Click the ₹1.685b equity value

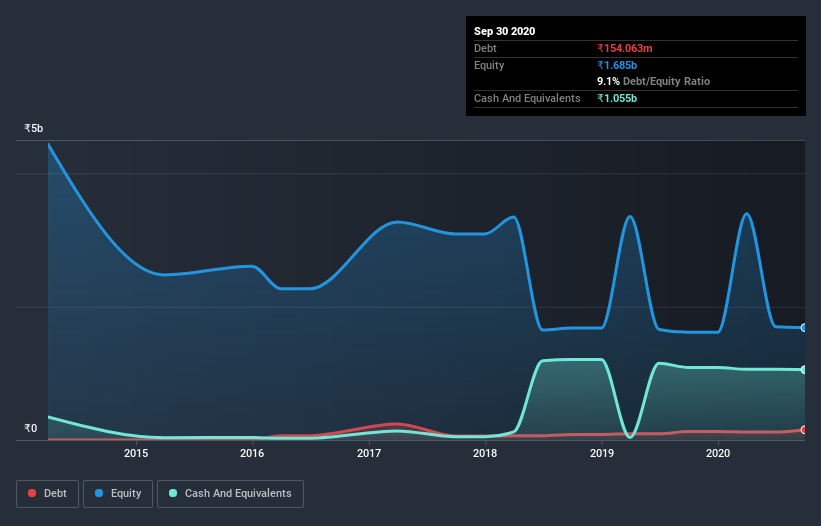point(617,65)
